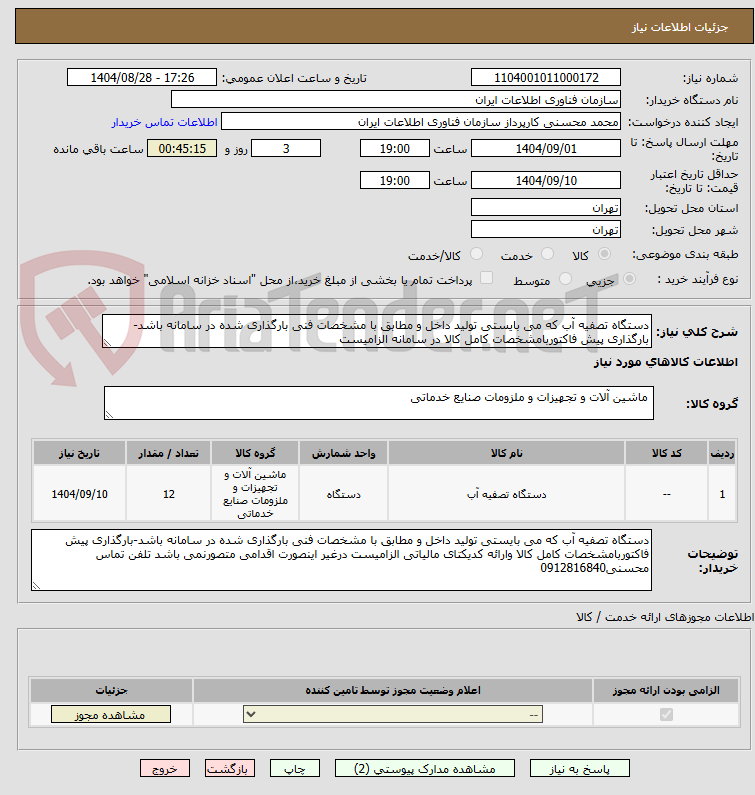Click the اعلام وضعیت مجوز توسط تامین کننده header

(x=393, y=691)
